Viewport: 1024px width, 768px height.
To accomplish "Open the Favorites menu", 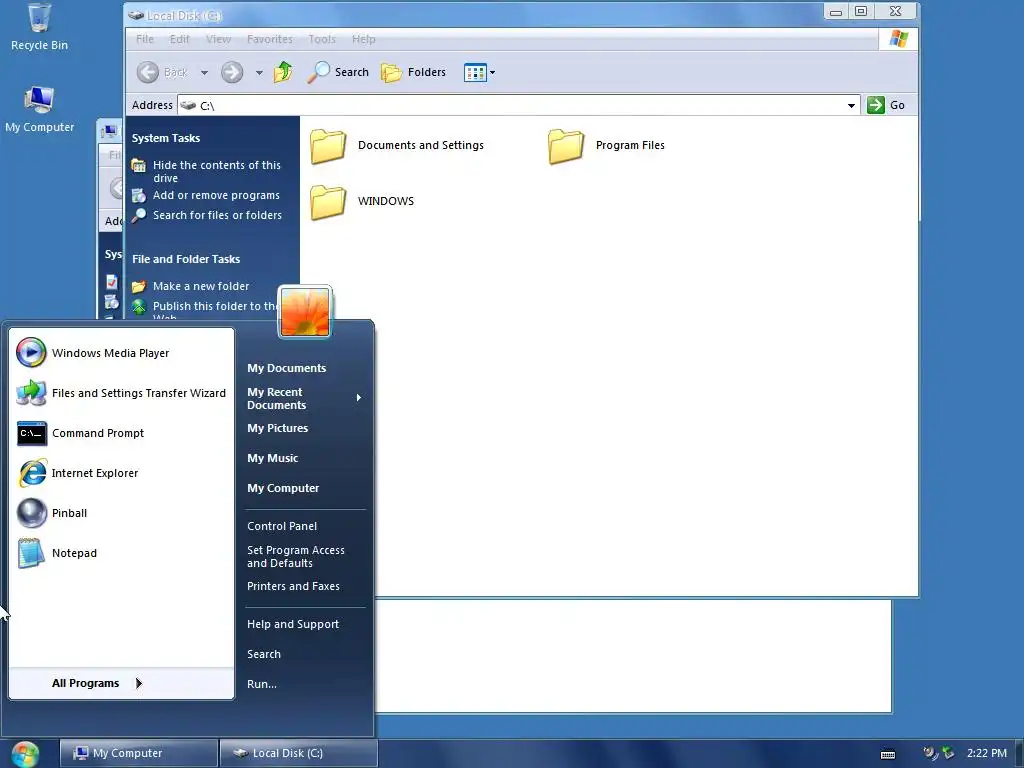I will click(270, 39).
